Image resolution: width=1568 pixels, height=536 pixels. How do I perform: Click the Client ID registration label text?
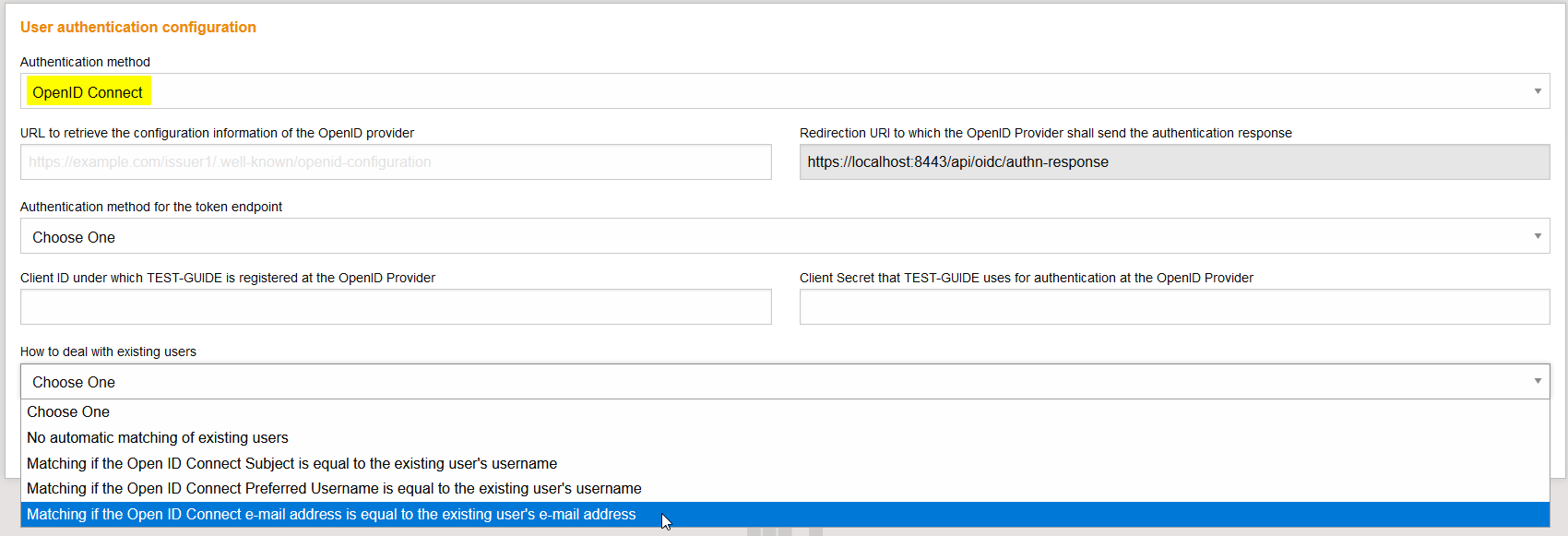[228, 278]
